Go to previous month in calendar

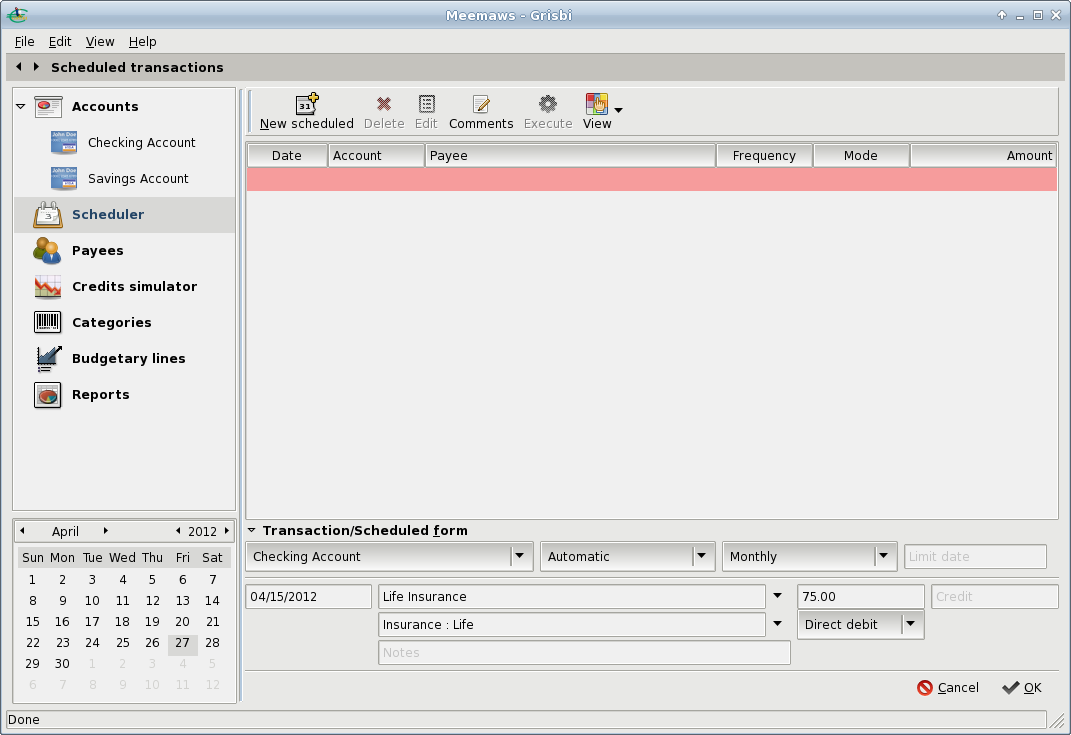(x=23, y=531)
